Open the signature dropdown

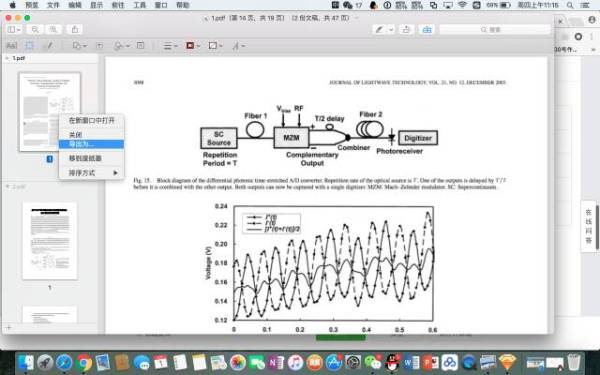click(x=122, y=46)
